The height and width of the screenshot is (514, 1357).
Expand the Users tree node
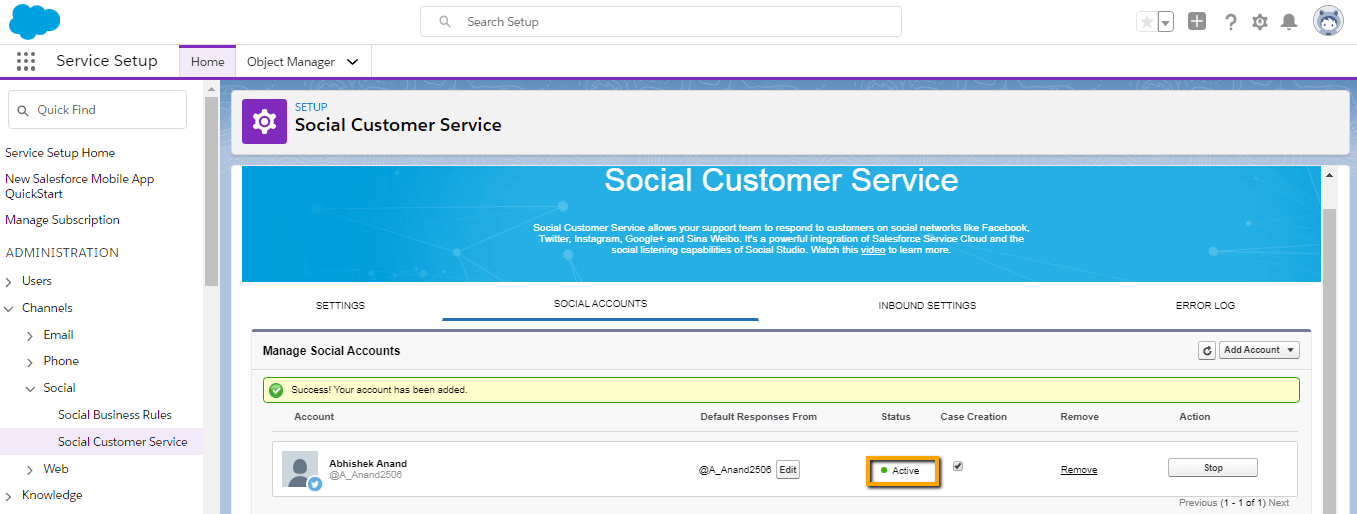[x=9, y=282]
